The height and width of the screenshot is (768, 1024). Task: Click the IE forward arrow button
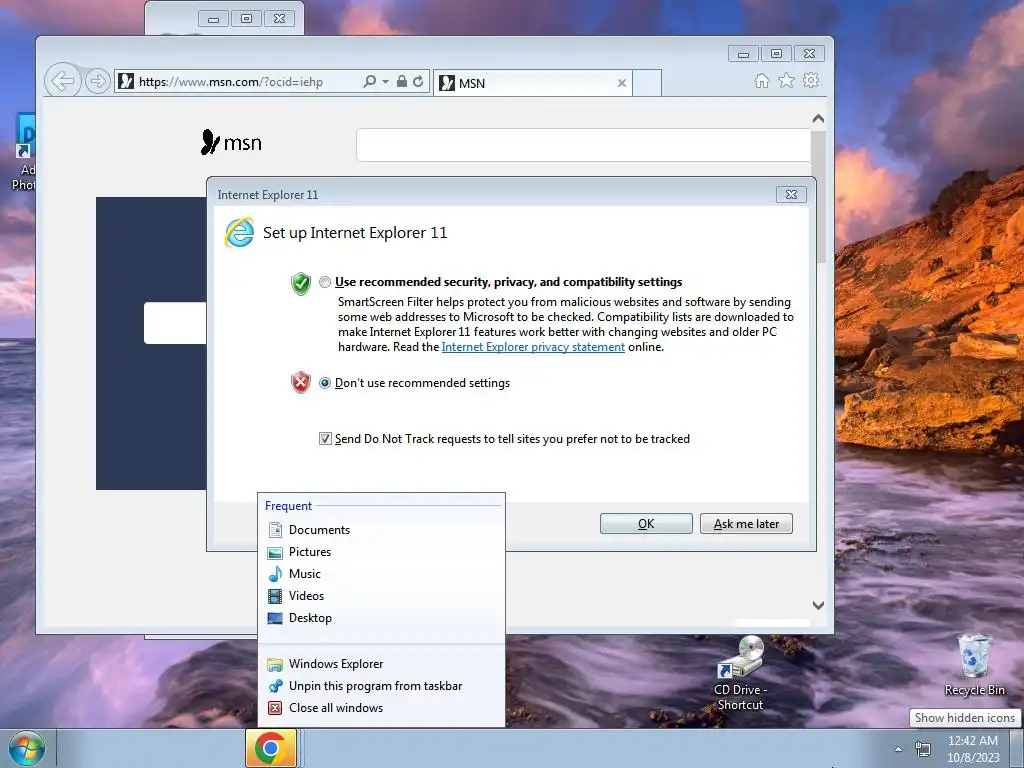tap(97, 82)
